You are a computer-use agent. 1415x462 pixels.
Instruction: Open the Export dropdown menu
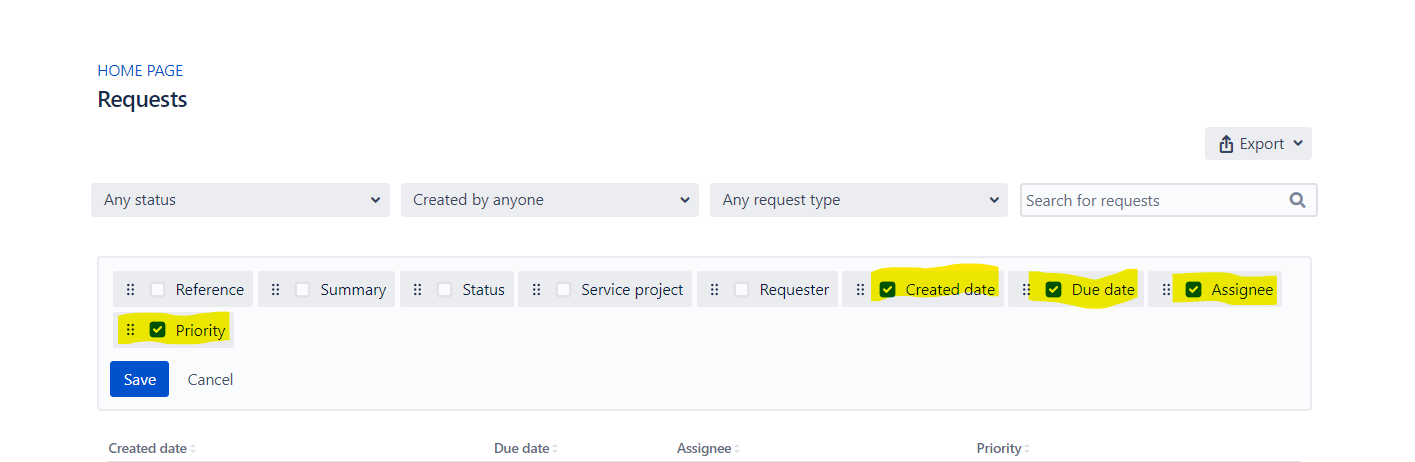(x=1258, y=144)
